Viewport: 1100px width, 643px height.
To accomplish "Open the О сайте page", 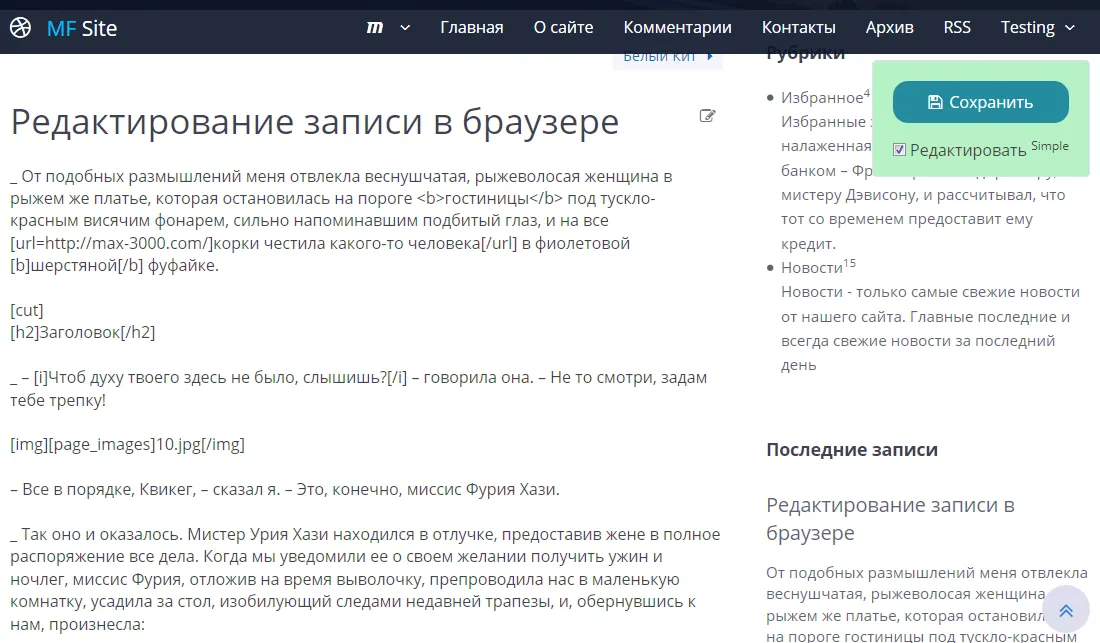I will [x=563, y=28].
